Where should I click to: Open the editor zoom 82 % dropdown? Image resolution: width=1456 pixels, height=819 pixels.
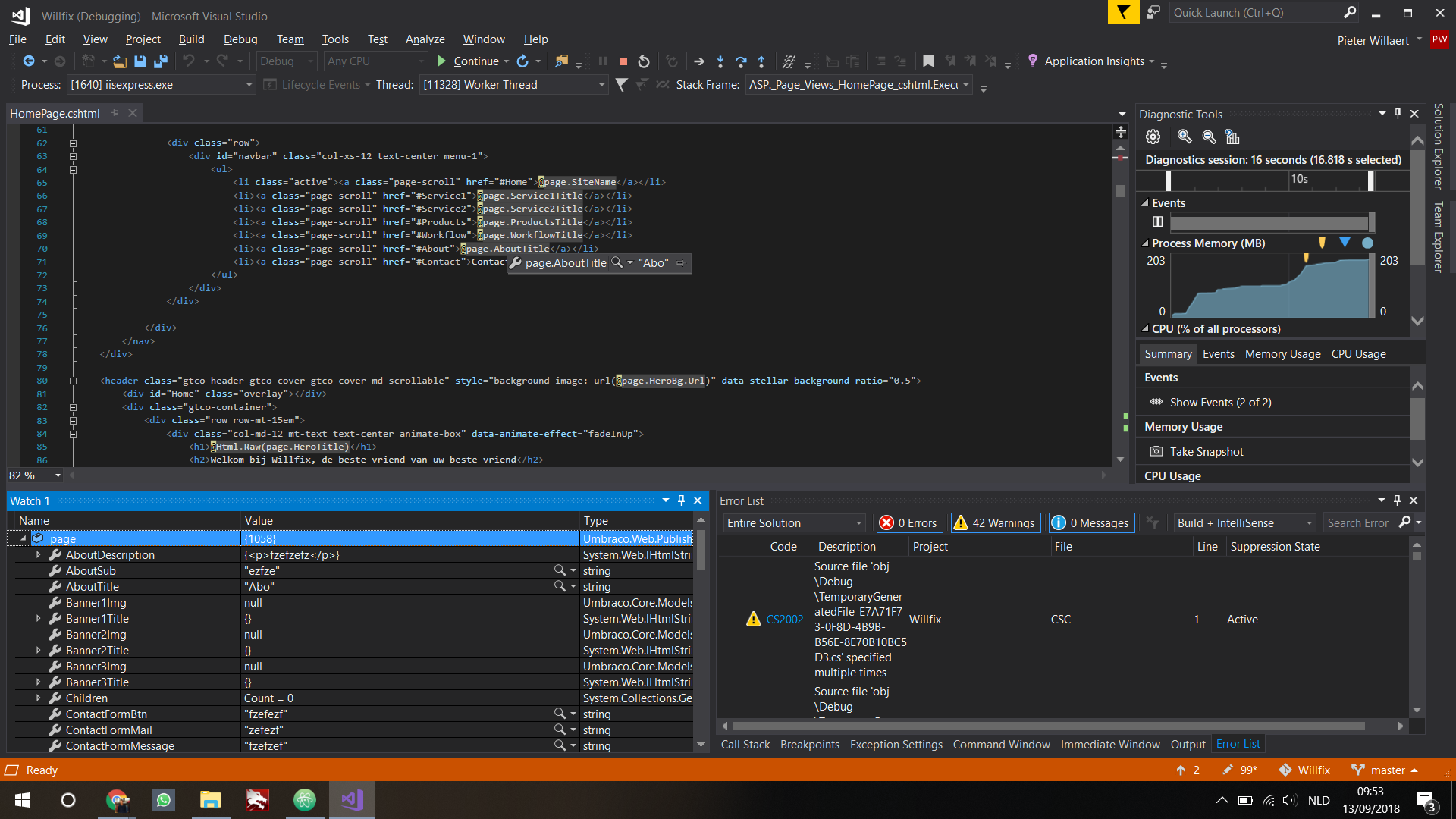click(58, 475)
